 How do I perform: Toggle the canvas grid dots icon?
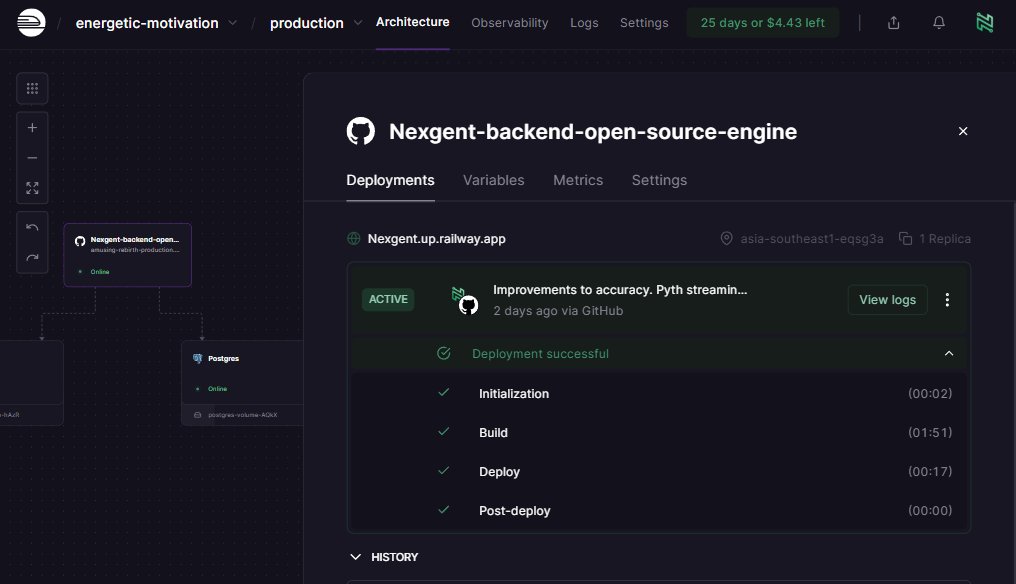pyautogui.click(x=32, y=88)
